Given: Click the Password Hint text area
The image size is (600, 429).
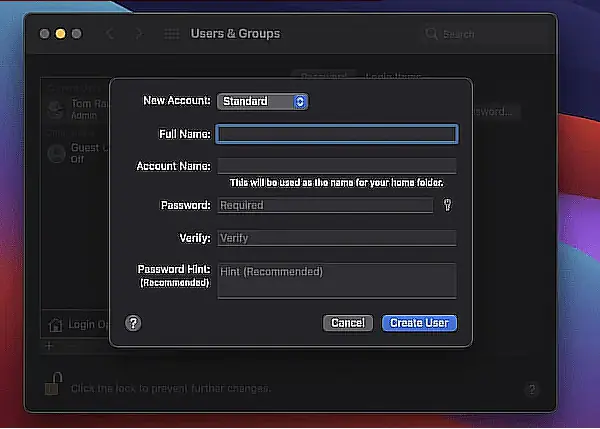Looking at the screenshot, I should (x=337, y=281).
